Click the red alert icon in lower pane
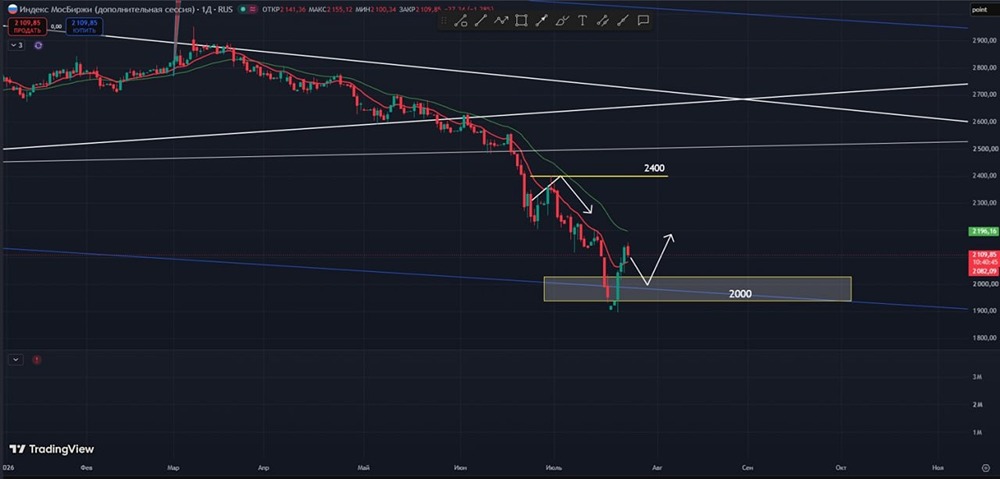This screenshot has width=1000, height=479. [36, 360]
